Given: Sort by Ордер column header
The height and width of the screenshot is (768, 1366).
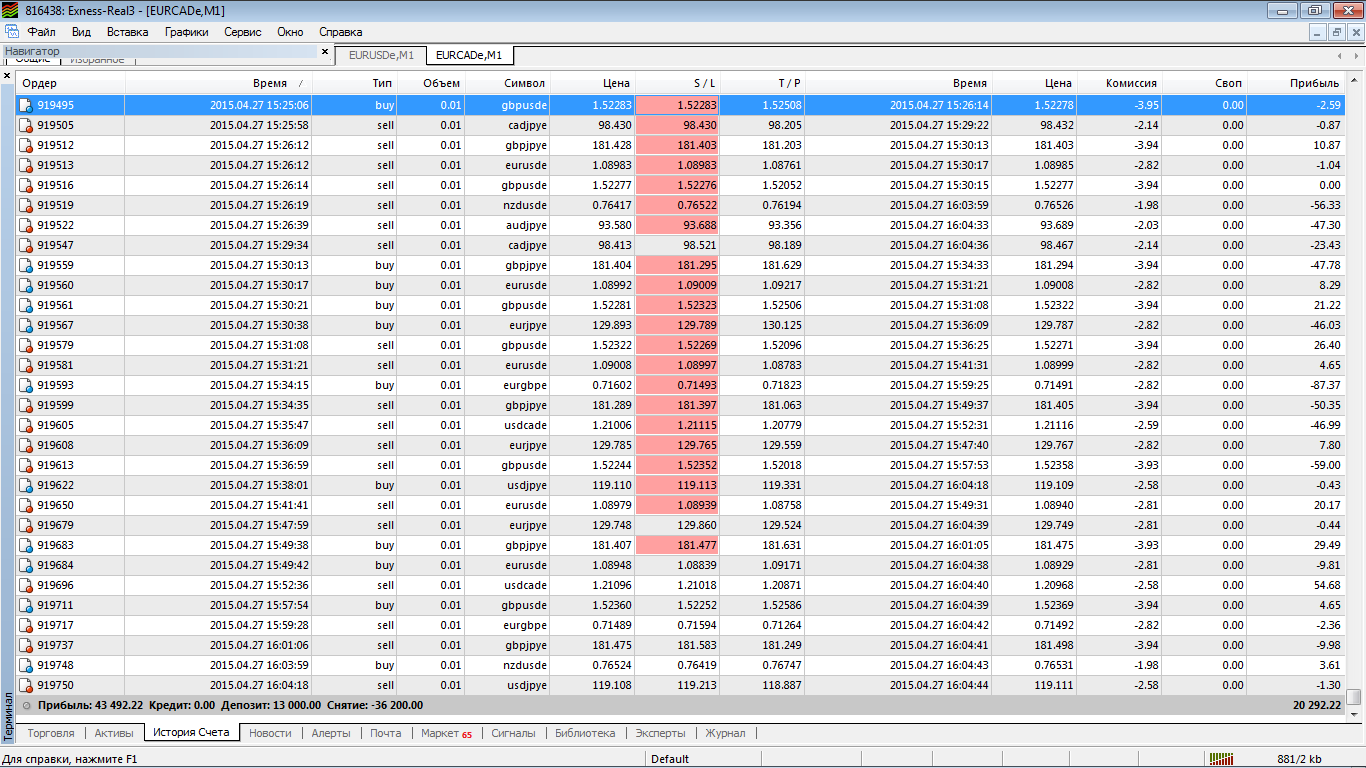Looking at the screenshot, I should point(70,84).
